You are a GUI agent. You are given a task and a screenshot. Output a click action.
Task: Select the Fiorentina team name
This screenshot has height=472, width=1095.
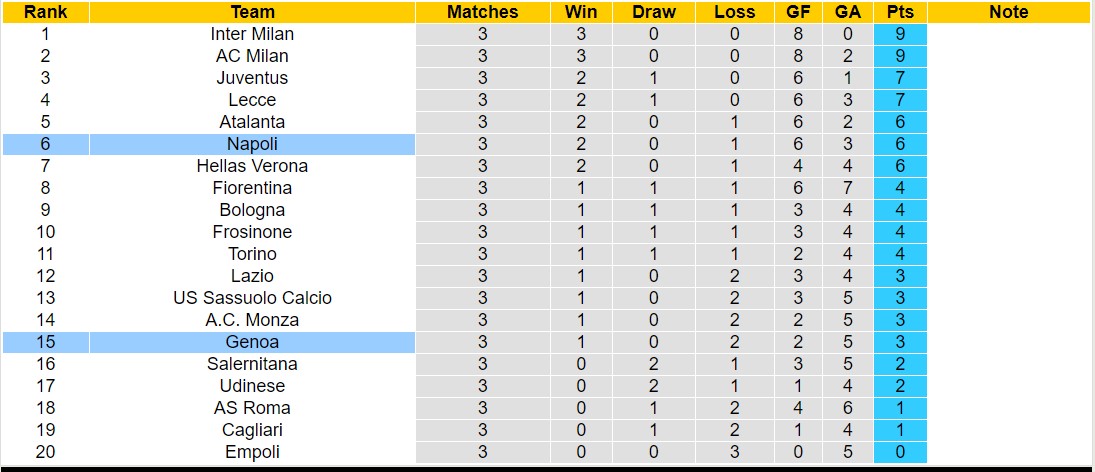[252, 188]
